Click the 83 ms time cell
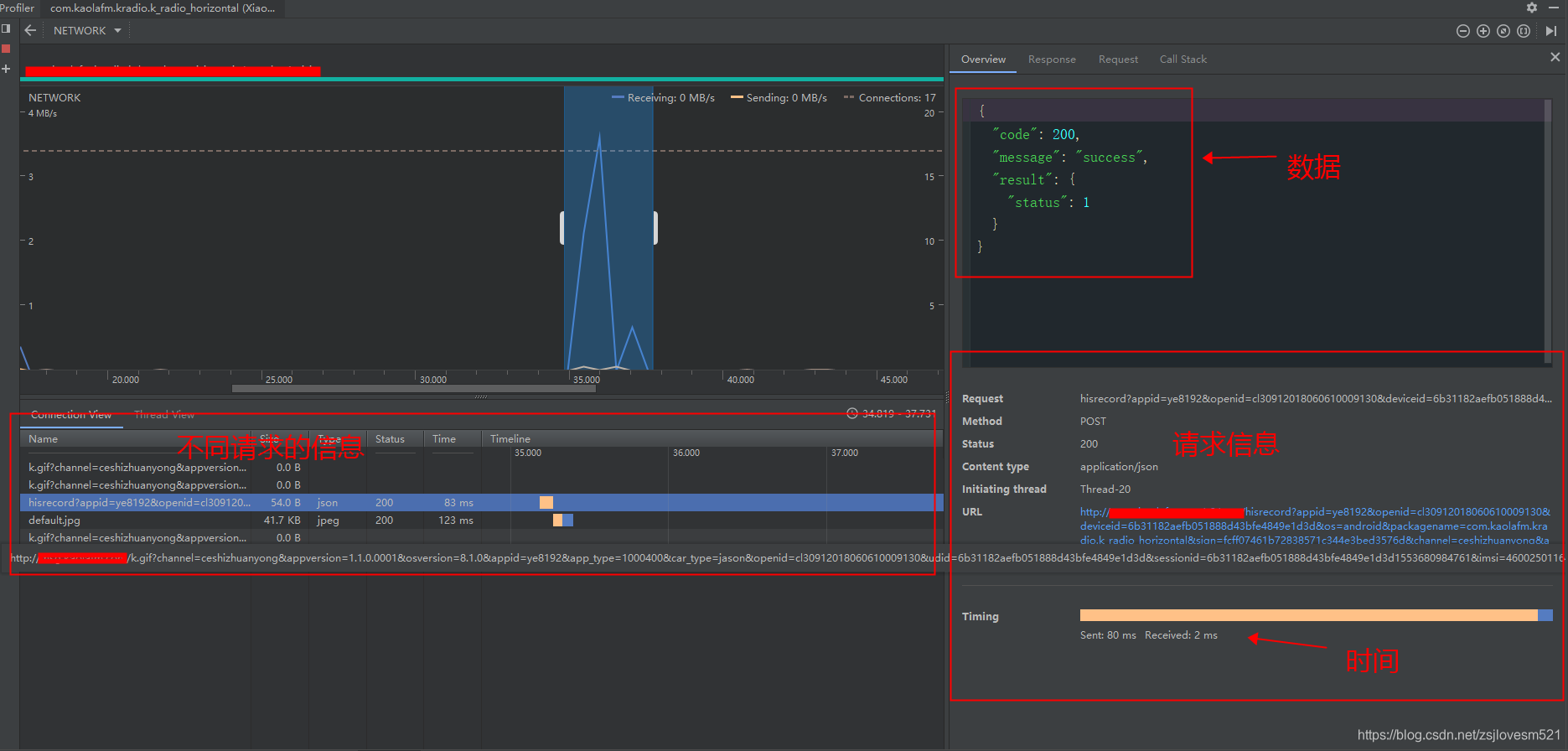1568x751 pixels. pyautogui.click(x=458, y=503)
